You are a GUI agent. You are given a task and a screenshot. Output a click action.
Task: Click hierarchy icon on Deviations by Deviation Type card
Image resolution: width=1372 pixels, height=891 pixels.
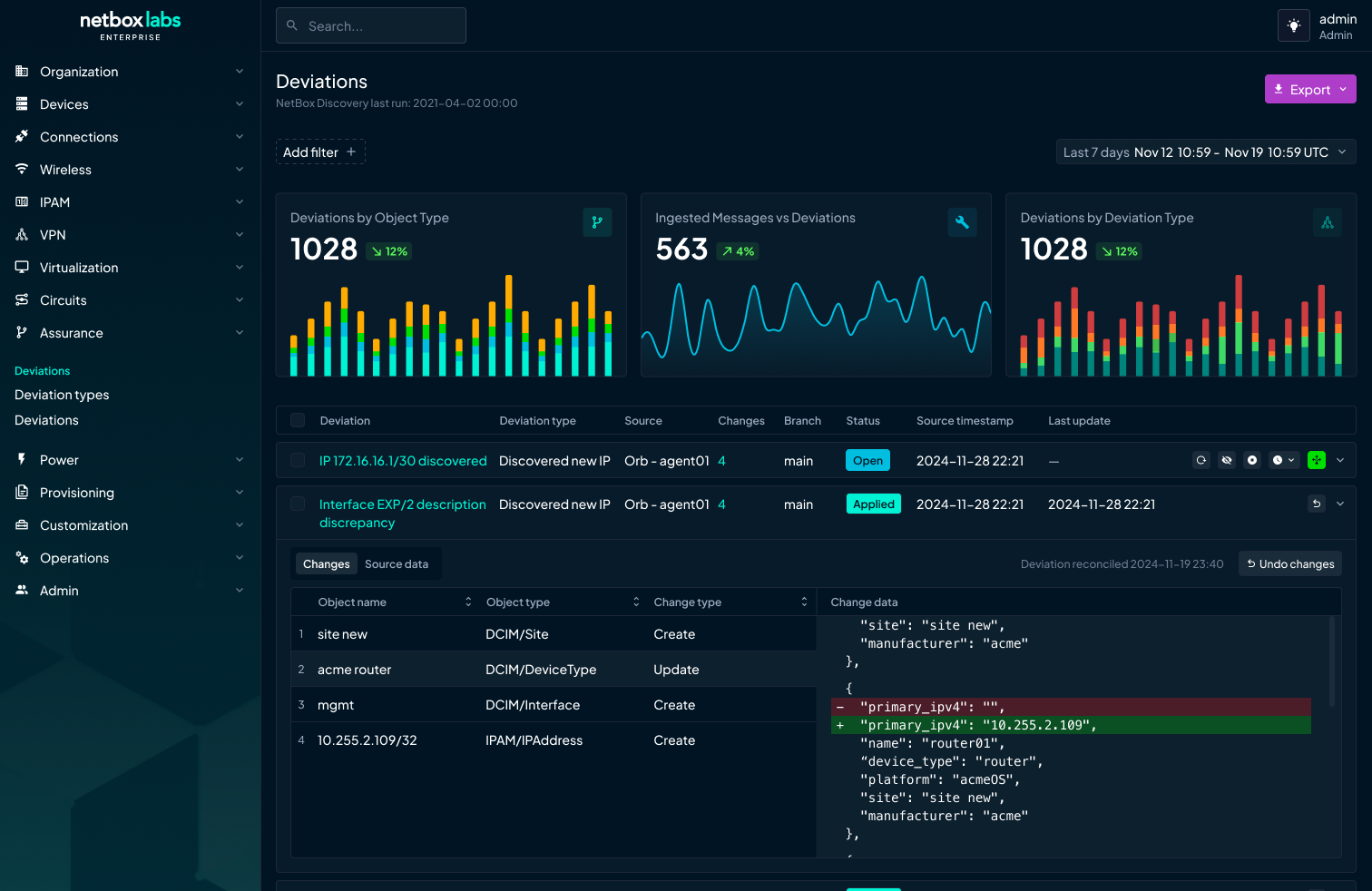(1328, 222)
